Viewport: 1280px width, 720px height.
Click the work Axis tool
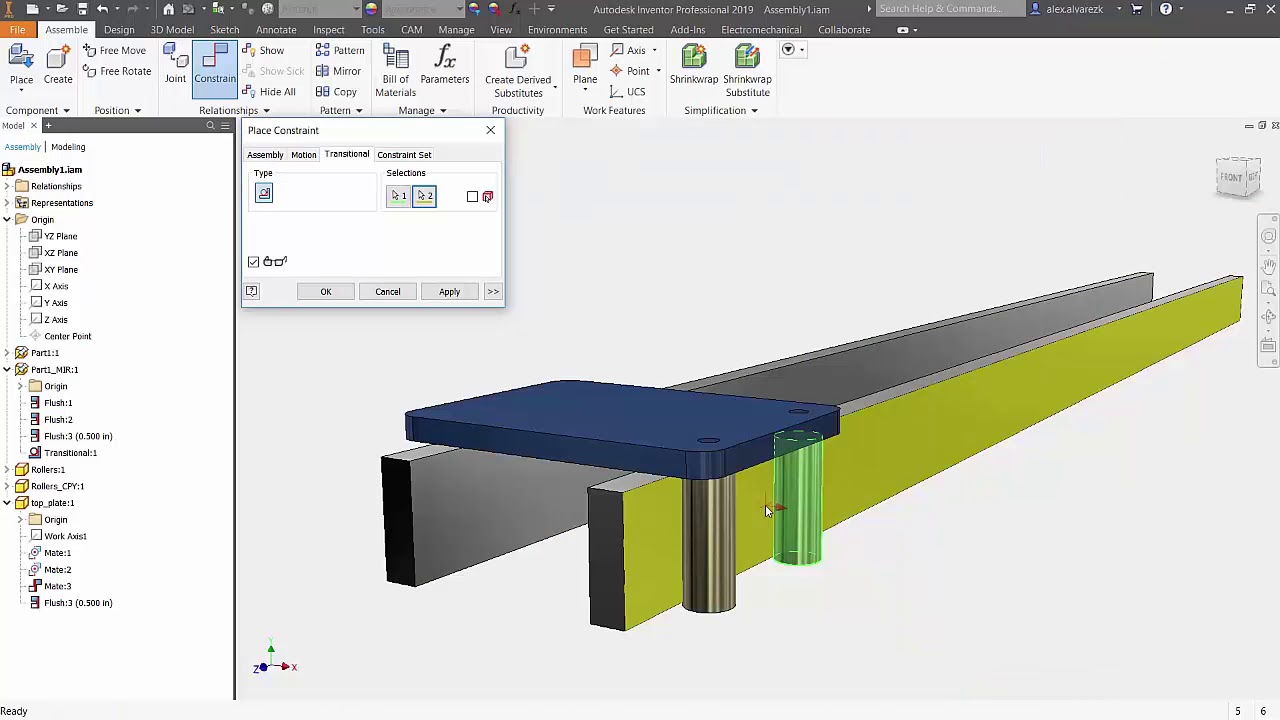point(629,50)
